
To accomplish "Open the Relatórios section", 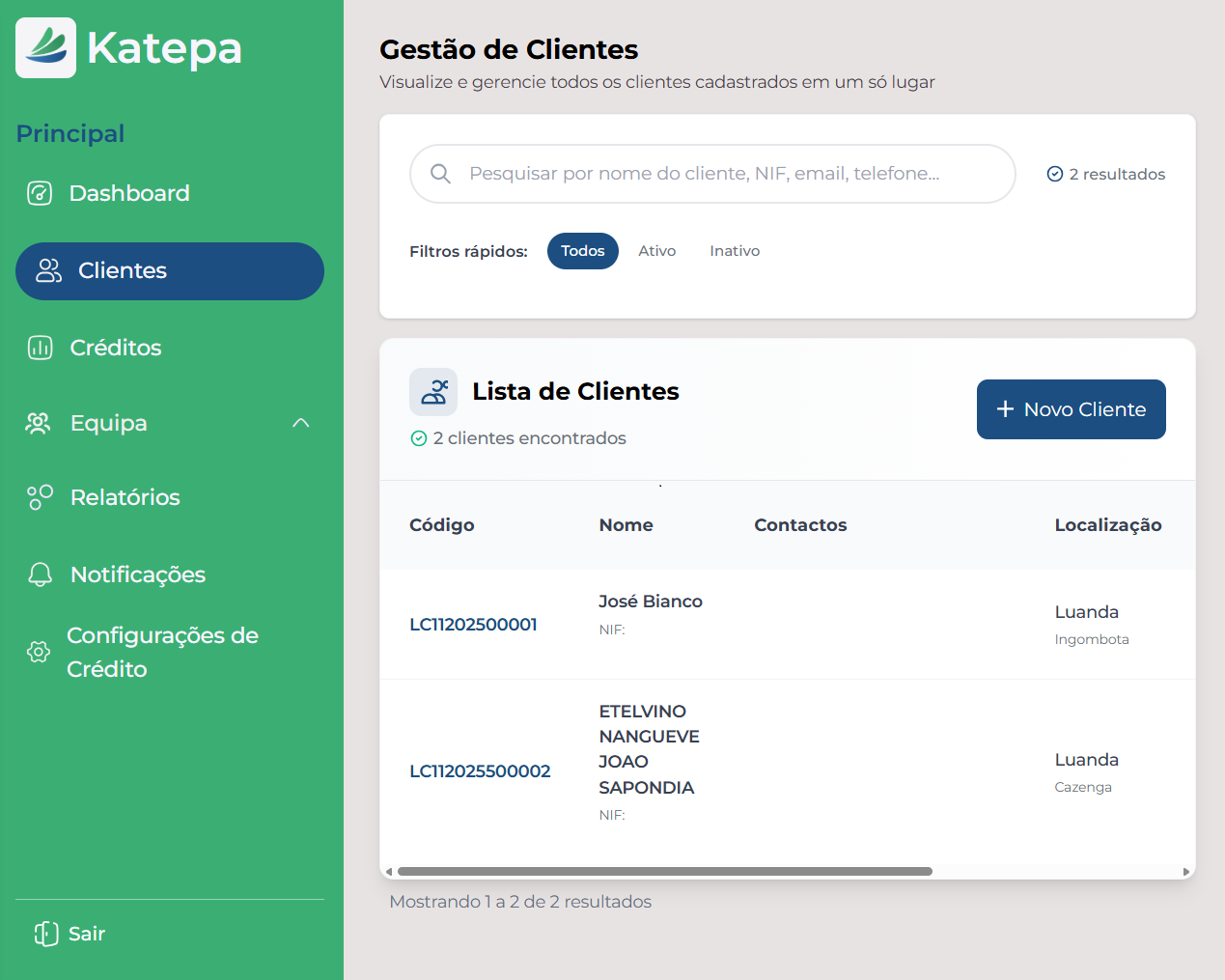I will point(125,496).
